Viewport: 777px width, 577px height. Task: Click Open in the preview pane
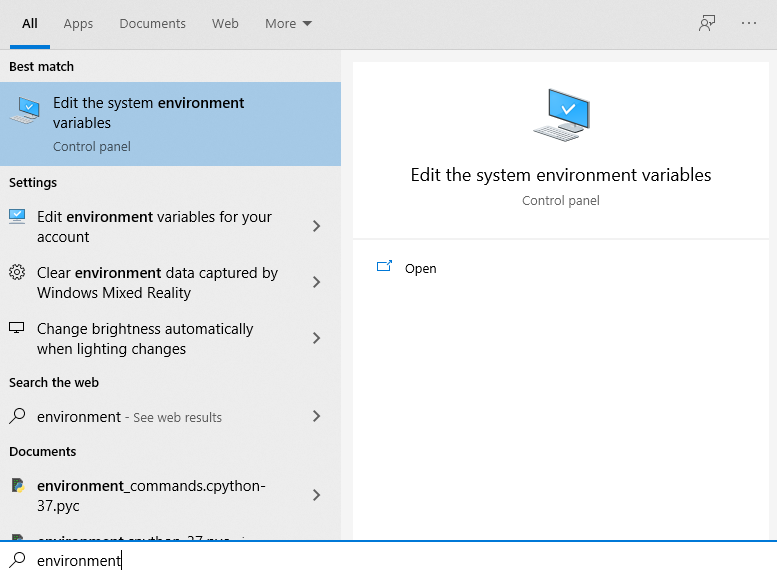pyautogui.click(x=420, y=269)
